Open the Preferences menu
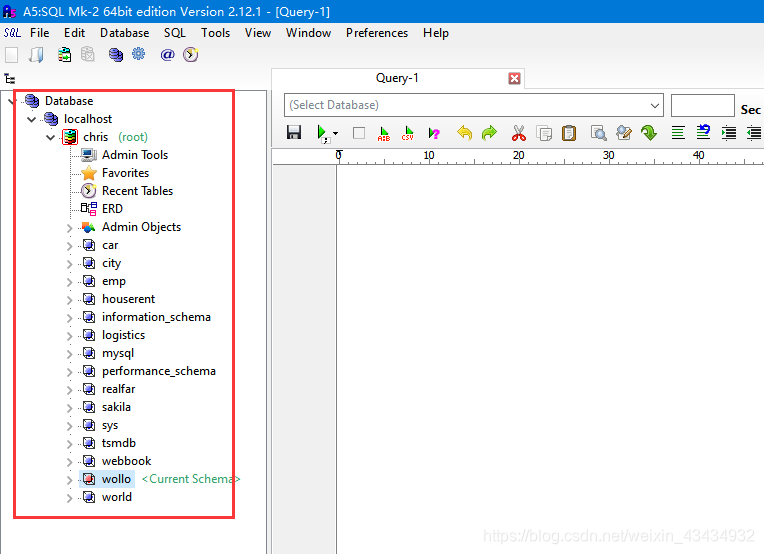Viewport: 764px width, 554px height. [377, 33]
